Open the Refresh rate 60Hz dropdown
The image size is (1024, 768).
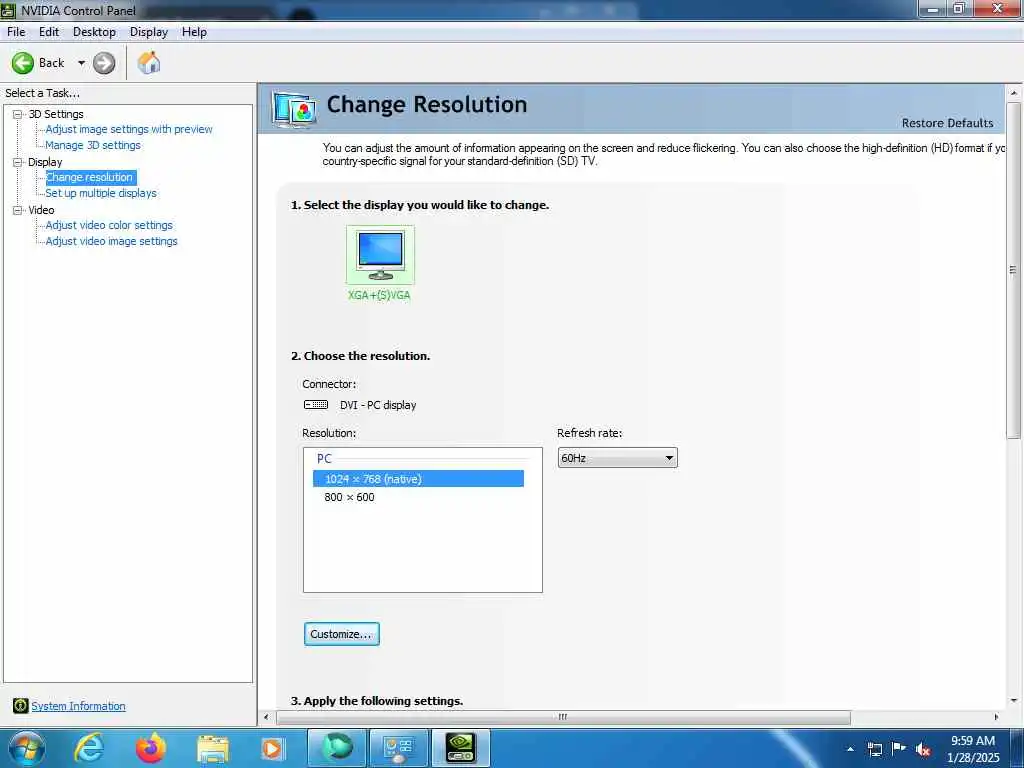point(617,458)
